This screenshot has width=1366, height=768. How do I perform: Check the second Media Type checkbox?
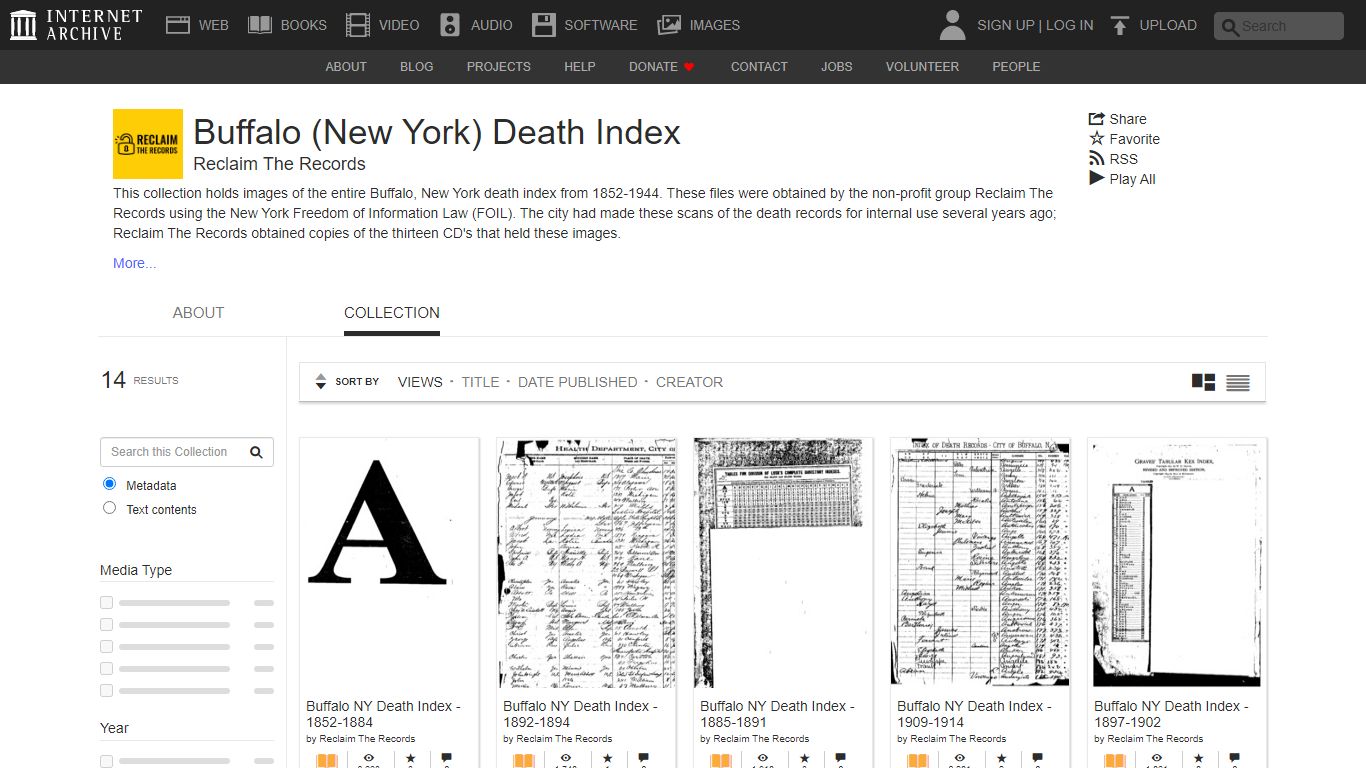tap(107, 625)
